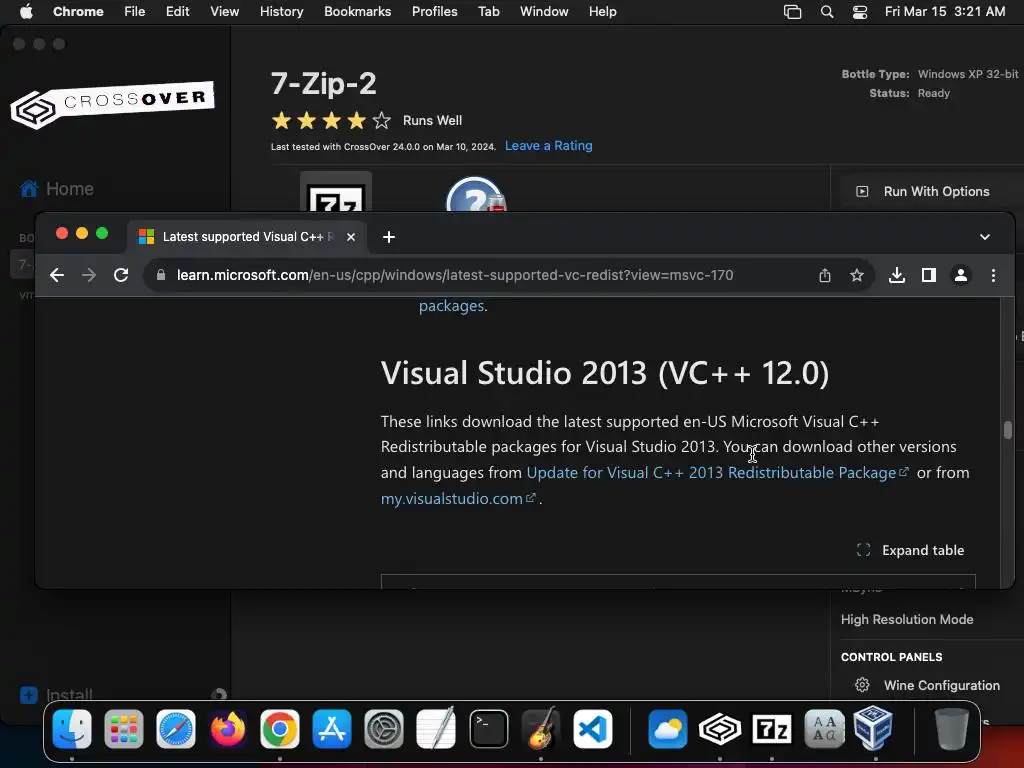
Task: Open GarageBand from Dock
Action: coord(541,729)
